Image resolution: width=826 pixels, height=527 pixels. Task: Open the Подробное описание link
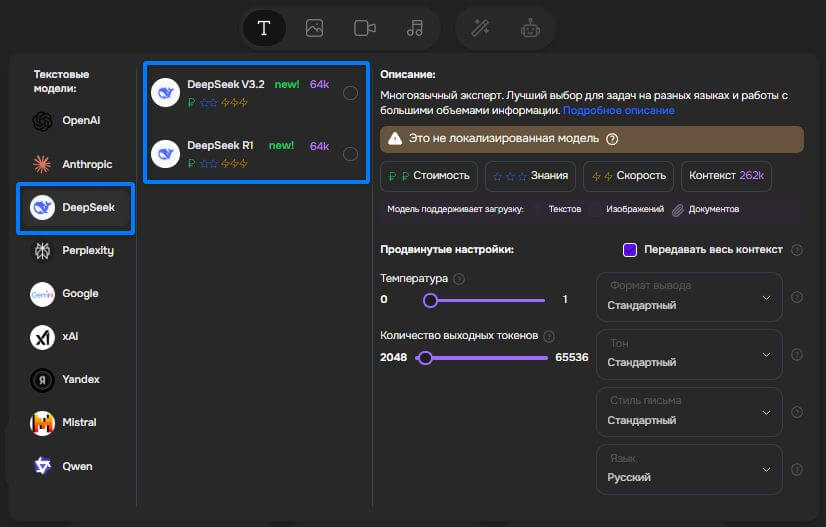click(618, 110)
